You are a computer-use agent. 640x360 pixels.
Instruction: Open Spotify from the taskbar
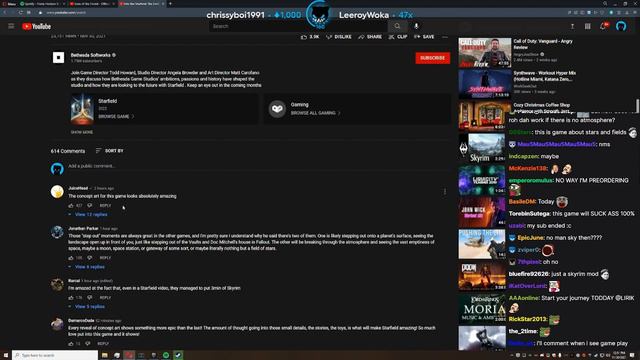[x=166, y=355]
